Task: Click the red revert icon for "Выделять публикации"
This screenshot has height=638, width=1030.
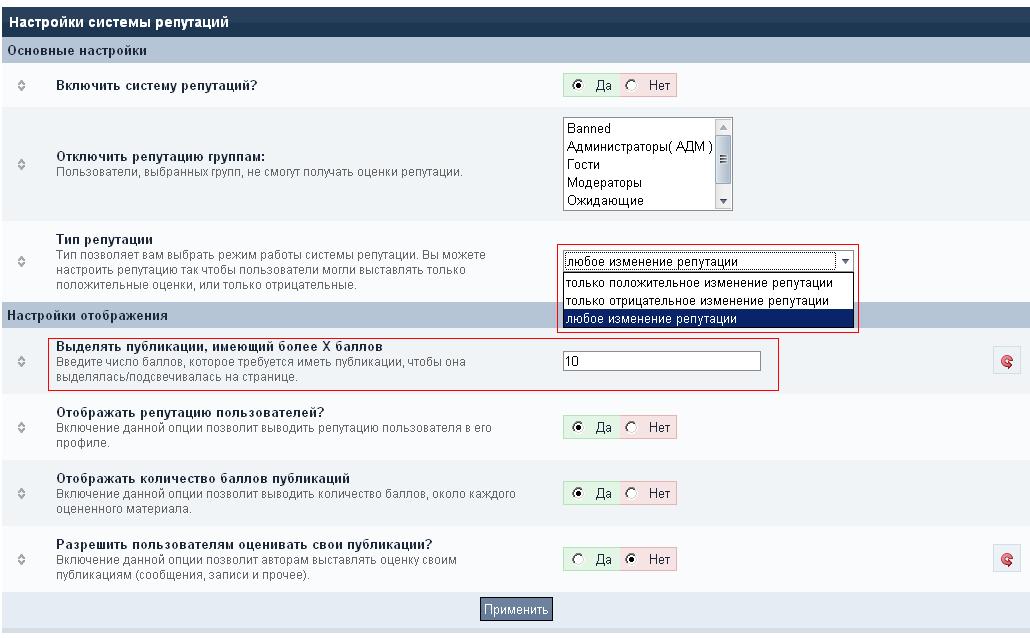Action: [1008, 362]
